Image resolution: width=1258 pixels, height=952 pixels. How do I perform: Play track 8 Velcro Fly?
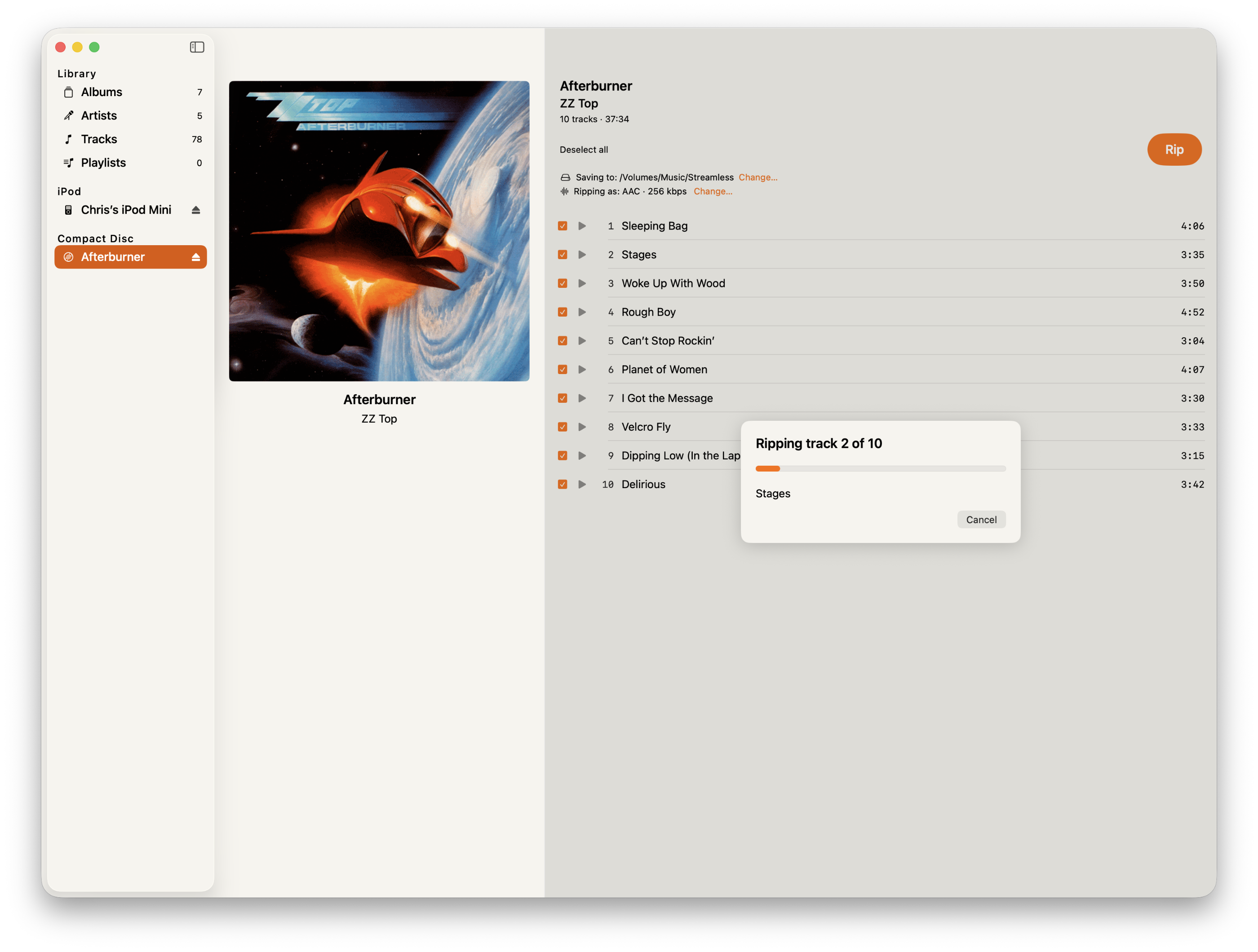coord(582,427)
